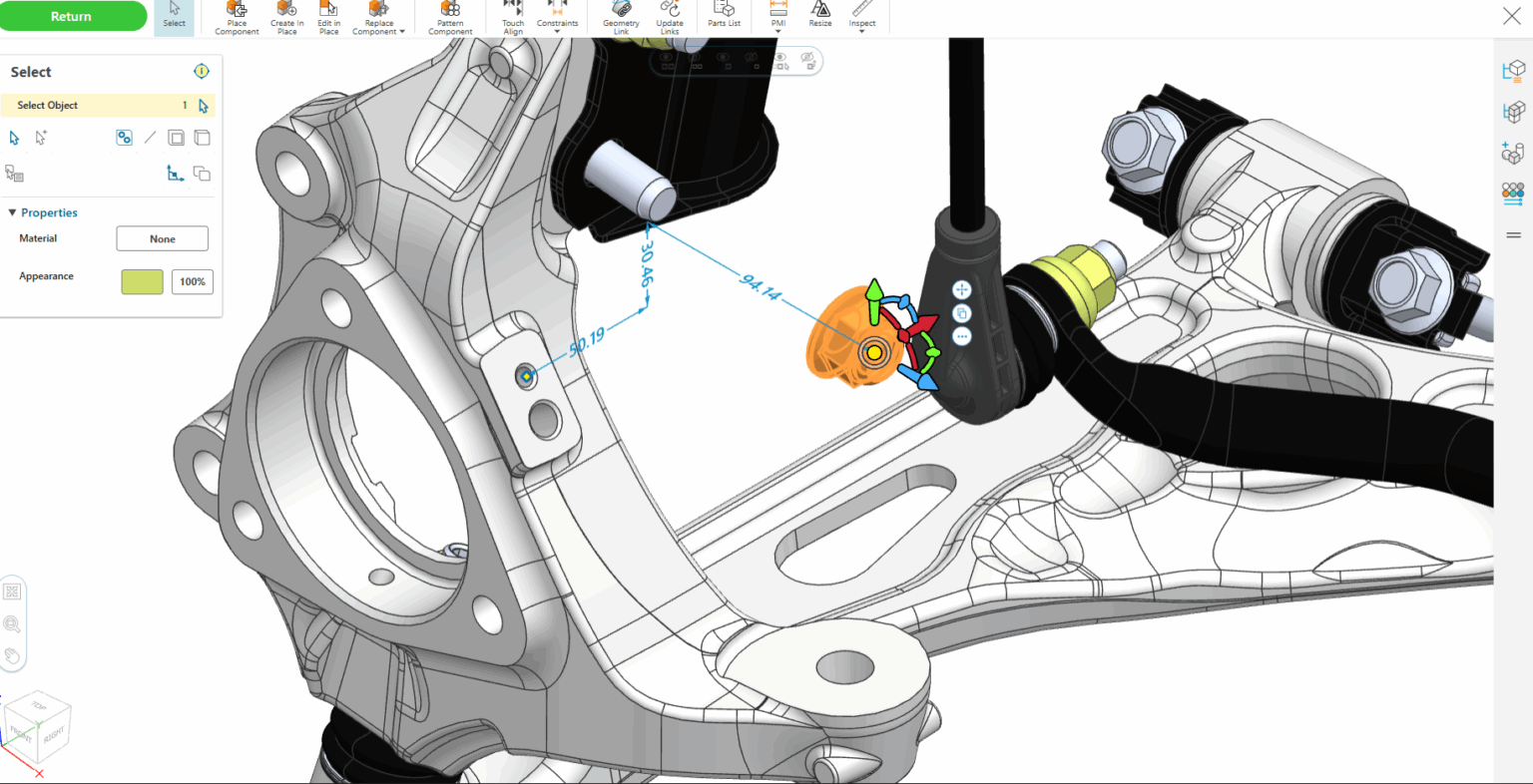
Task: Launch the Inspect tool
Action: click(x=861, y=17)
